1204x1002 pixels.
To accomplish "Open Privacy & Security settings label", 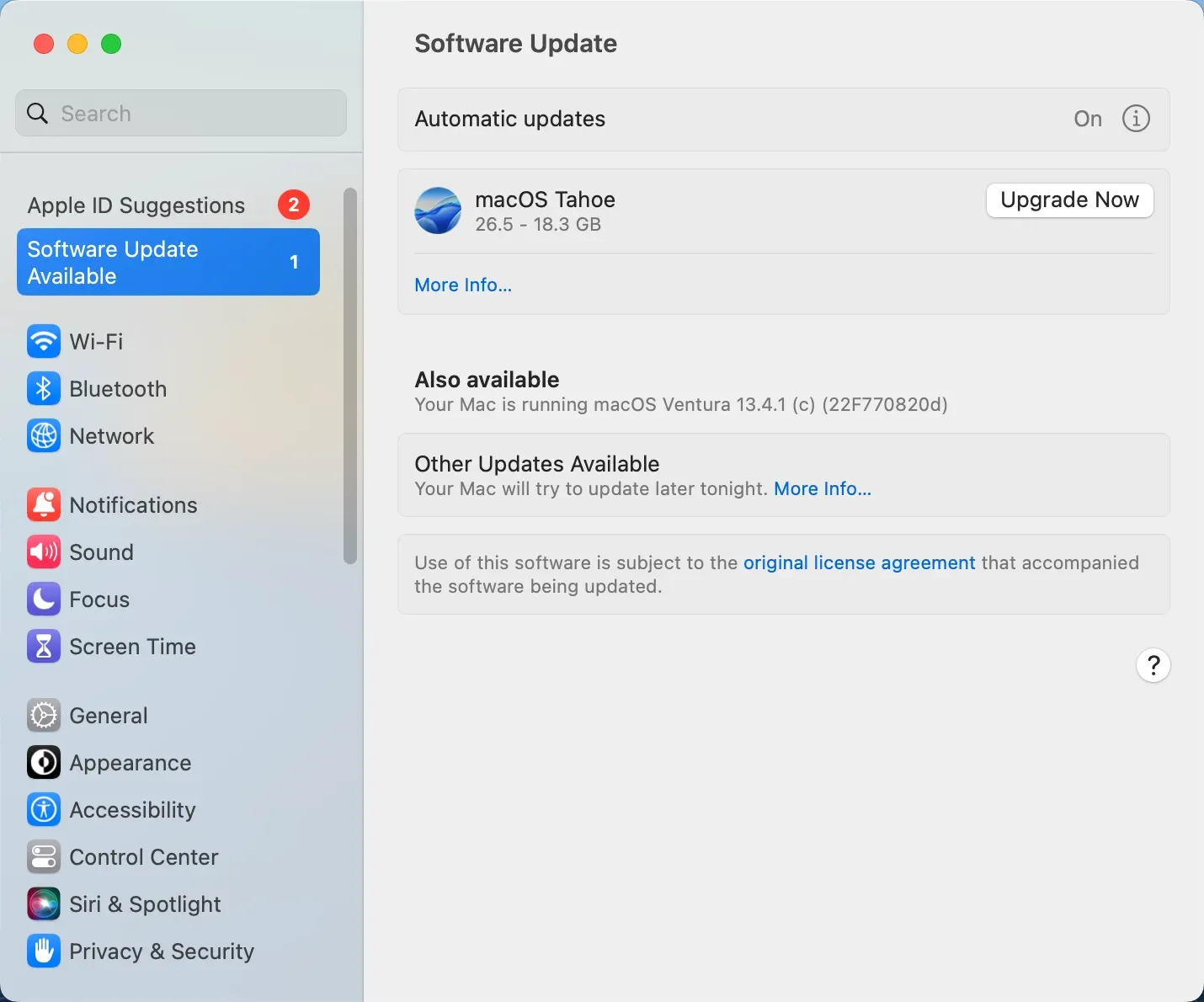I will coord(162,951).
